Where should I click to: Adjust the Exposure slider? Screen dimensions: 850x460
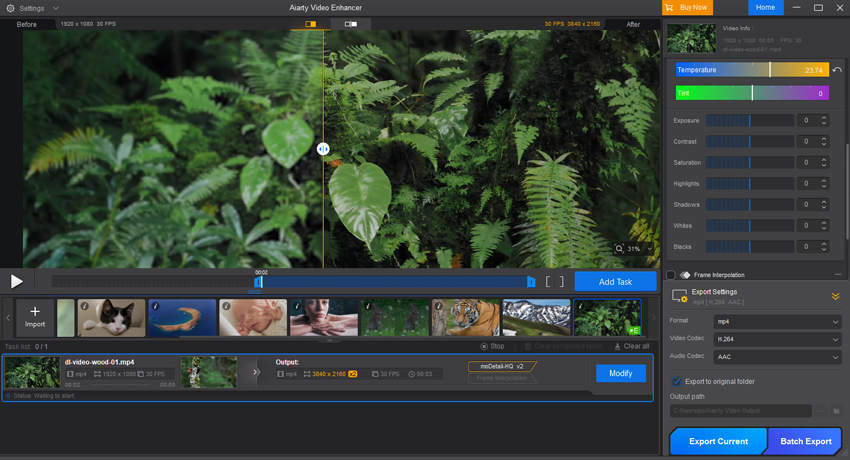(750, 121)
